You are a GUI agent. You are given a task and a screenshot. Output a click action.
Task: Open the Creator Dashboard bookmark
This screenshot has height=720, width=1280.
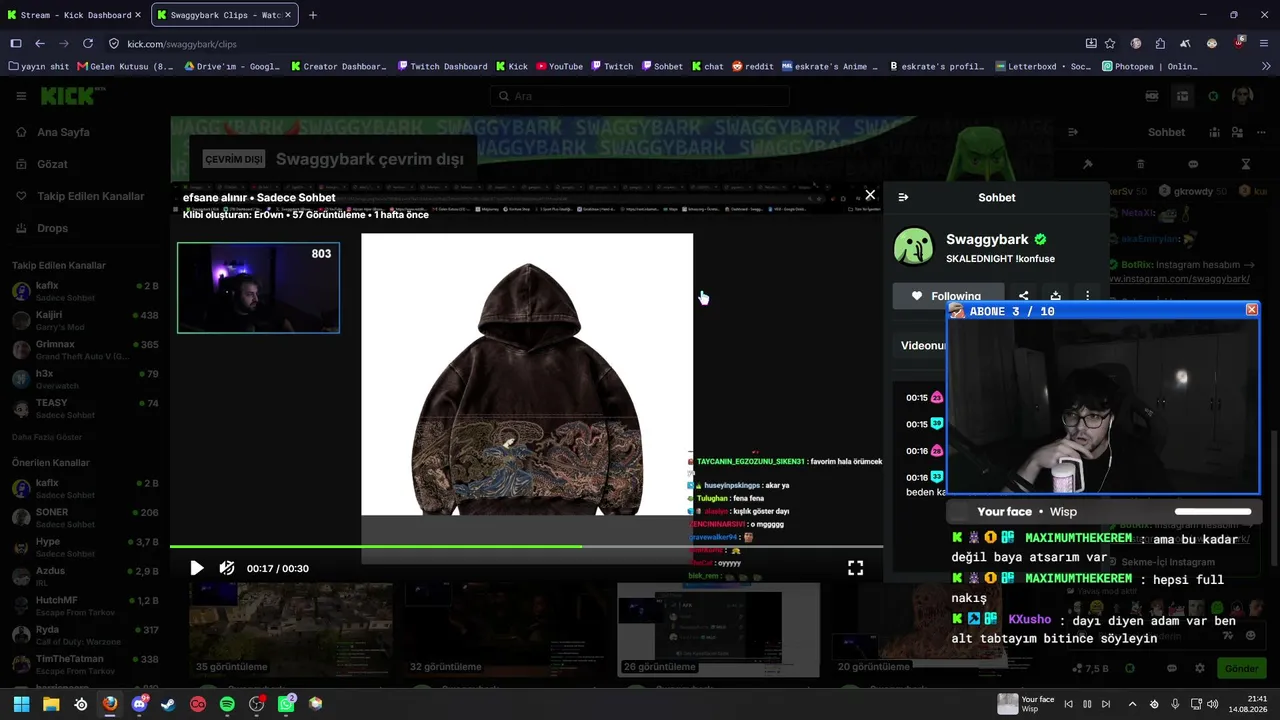click(x=339, y=67)
